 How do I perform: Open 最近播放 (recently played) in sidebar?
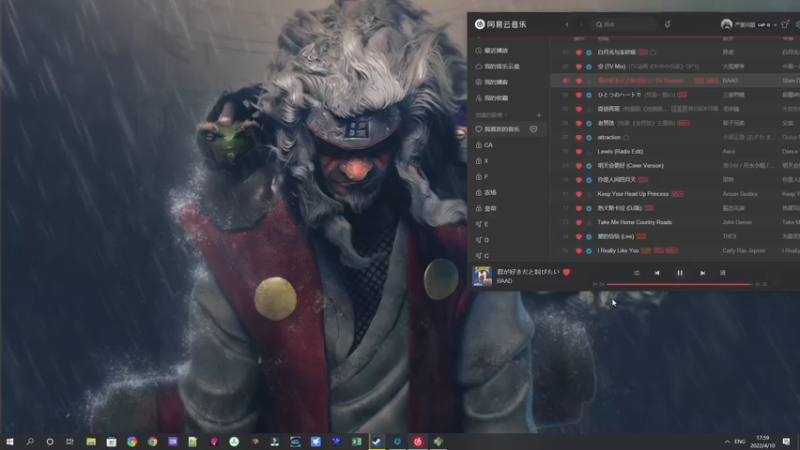click(x=492, y=51)
